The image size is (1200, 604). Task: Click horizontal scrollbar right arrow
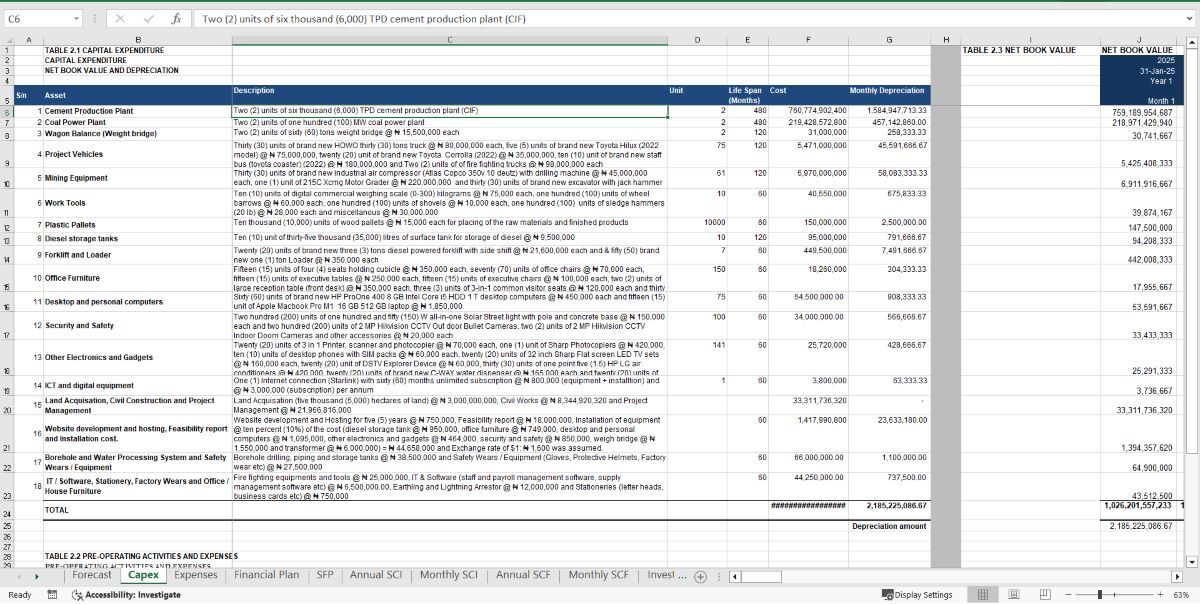pos(1177,576)
